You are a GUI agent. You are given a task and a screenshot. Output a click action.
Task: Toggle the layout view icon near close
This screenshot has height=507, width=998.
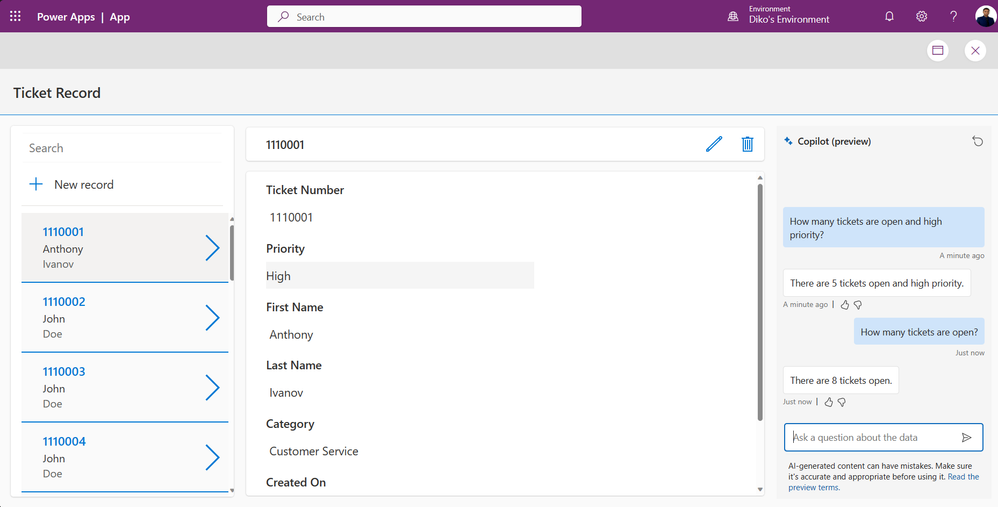coord(937,51)
